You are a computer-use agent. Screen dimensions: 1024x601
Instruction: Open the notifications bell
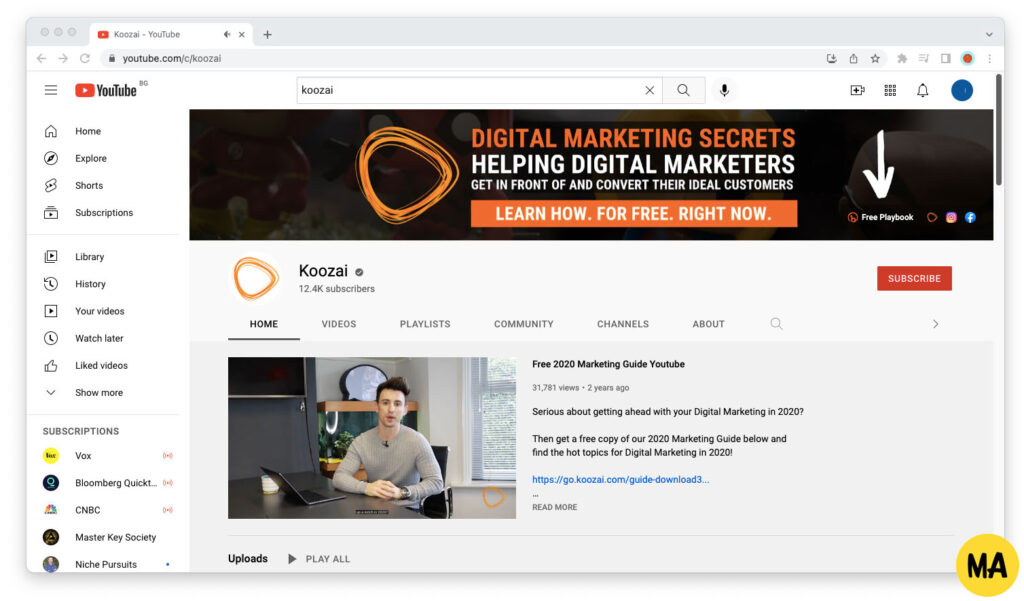tap(922, 90)
